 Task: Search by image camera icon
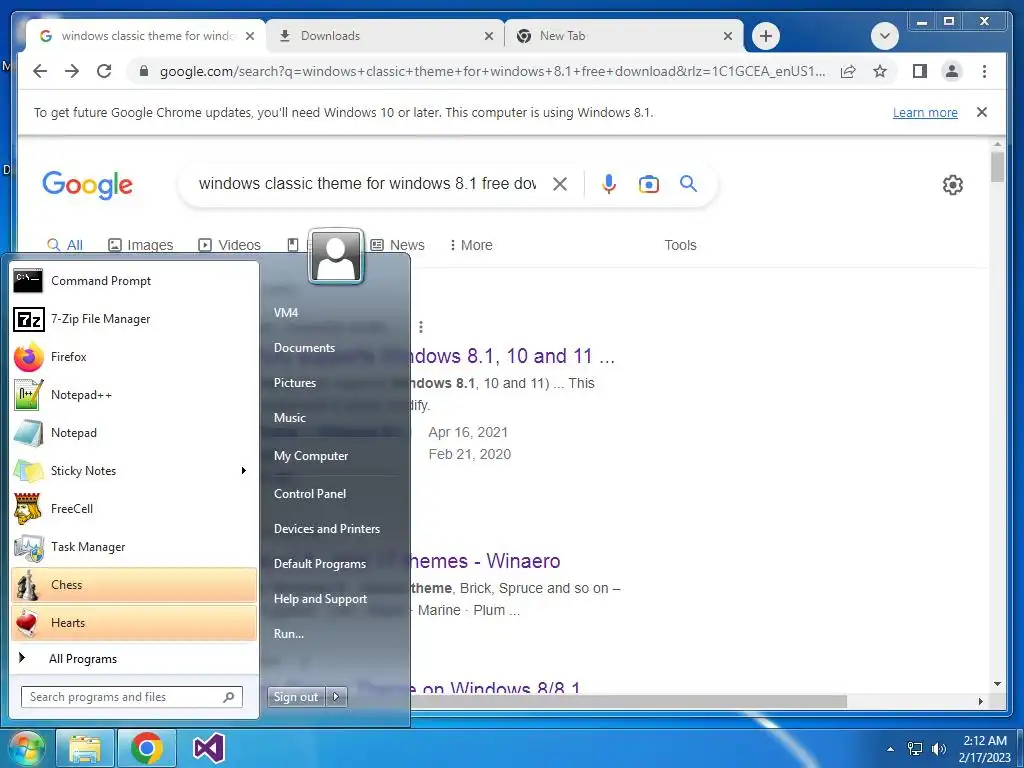pos(648,184)
